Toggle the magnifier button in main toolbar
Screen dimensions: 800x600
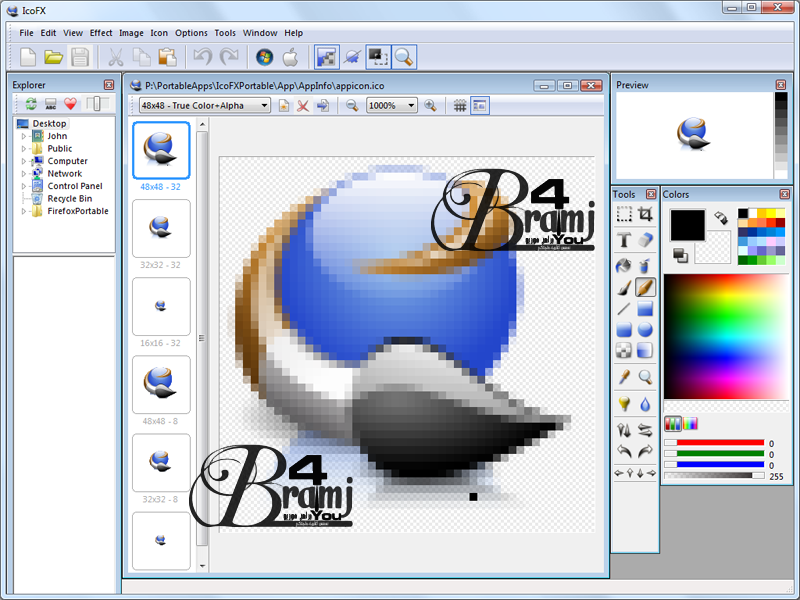(404, 57)
